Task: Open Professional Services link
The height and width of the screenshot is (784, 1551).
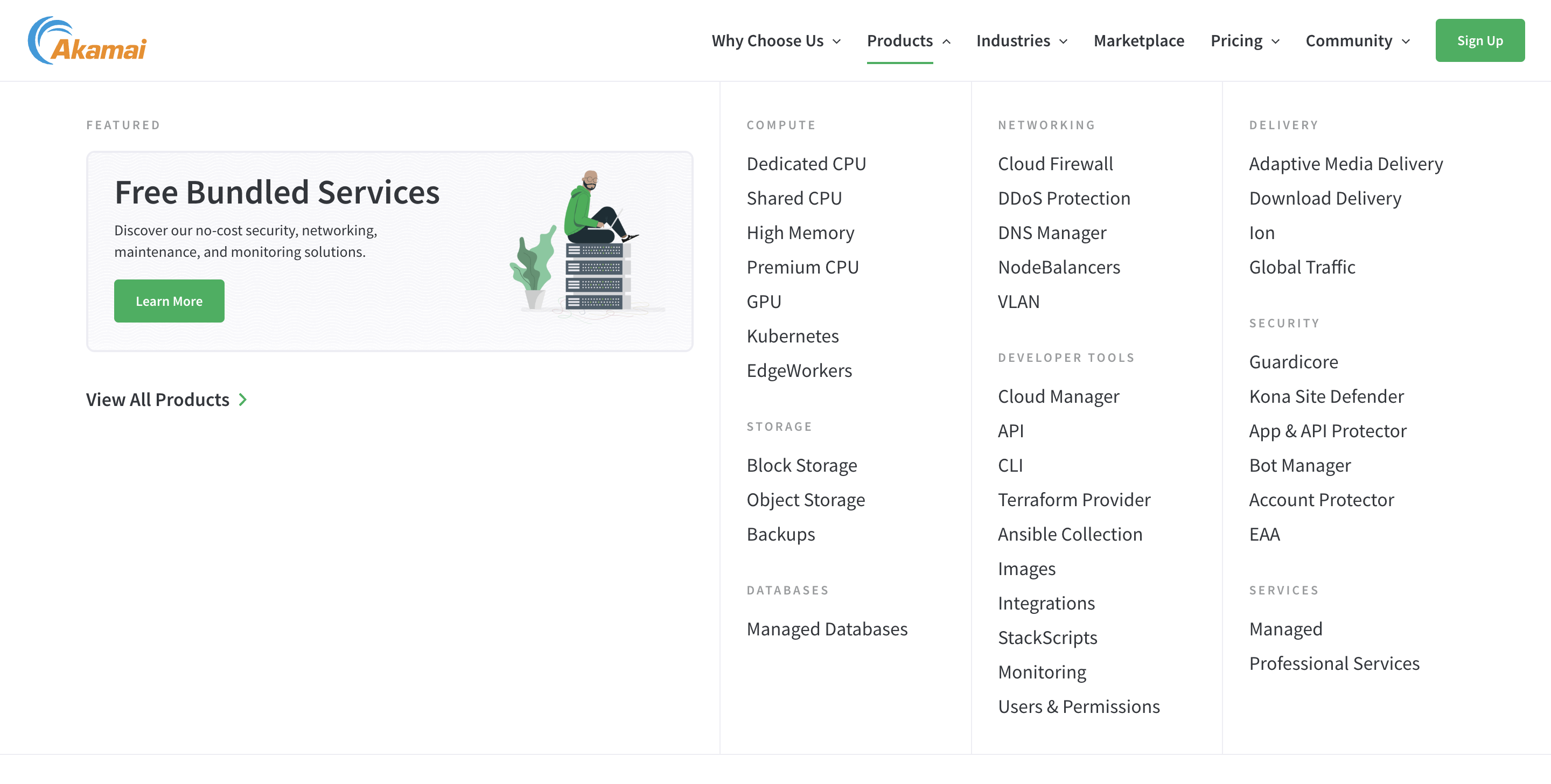Action: (1335, 663)
